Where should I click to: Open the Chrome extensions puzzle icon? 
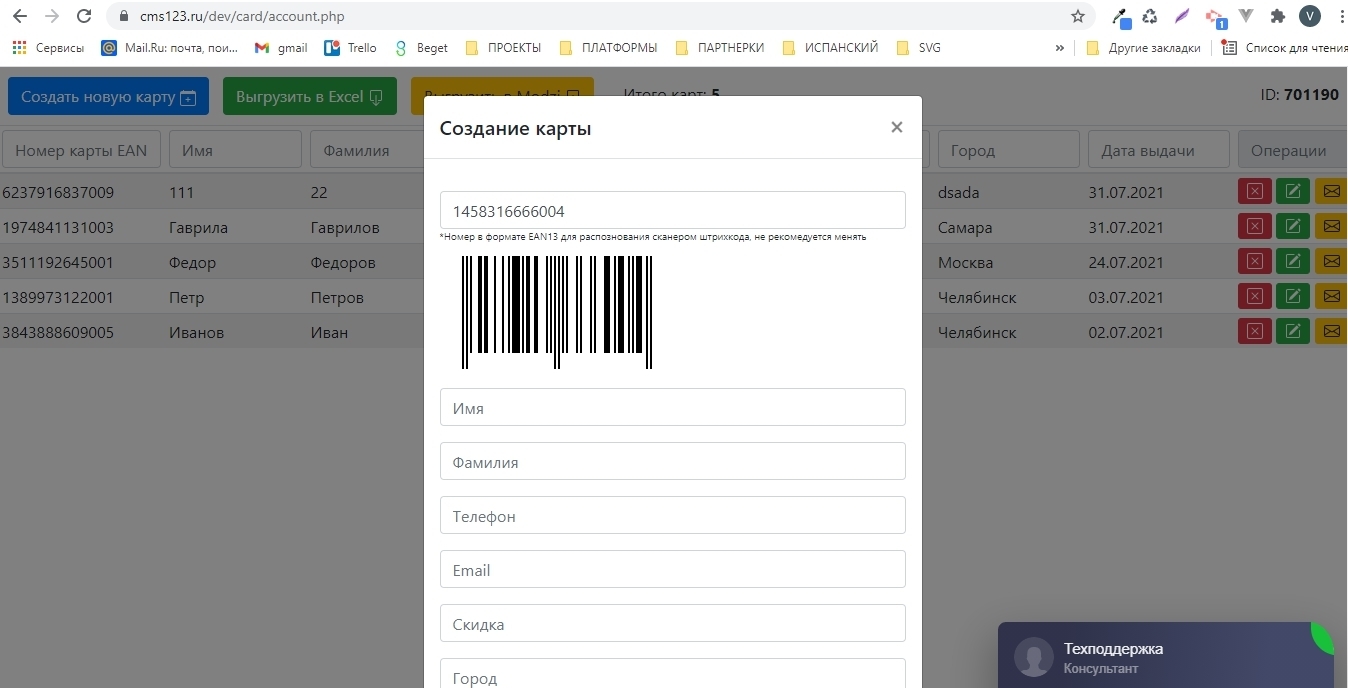click(x=1277, y=16)
